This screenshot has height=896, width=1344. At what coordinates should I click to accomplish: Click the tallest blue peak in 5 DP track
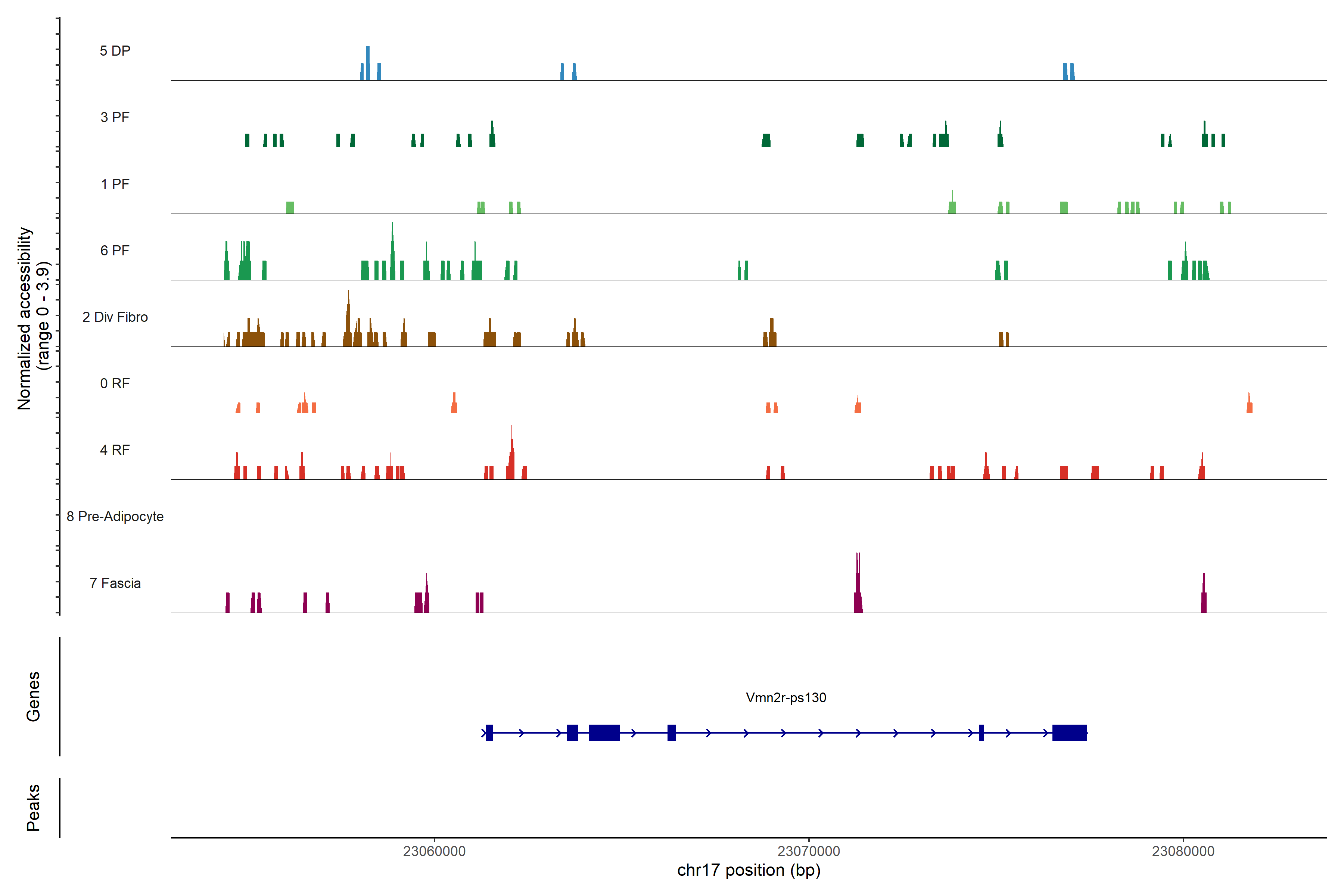(x=367, y=63)
